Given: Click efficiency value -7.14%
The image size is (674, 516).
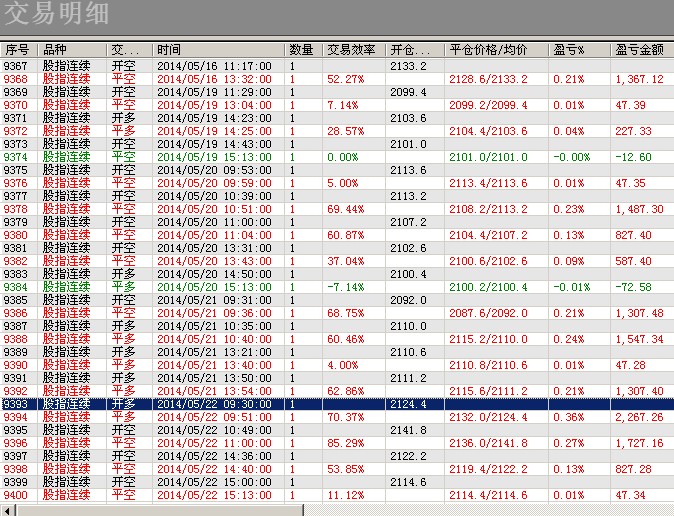Looking at the screenshot, I should tap(346, 287).
